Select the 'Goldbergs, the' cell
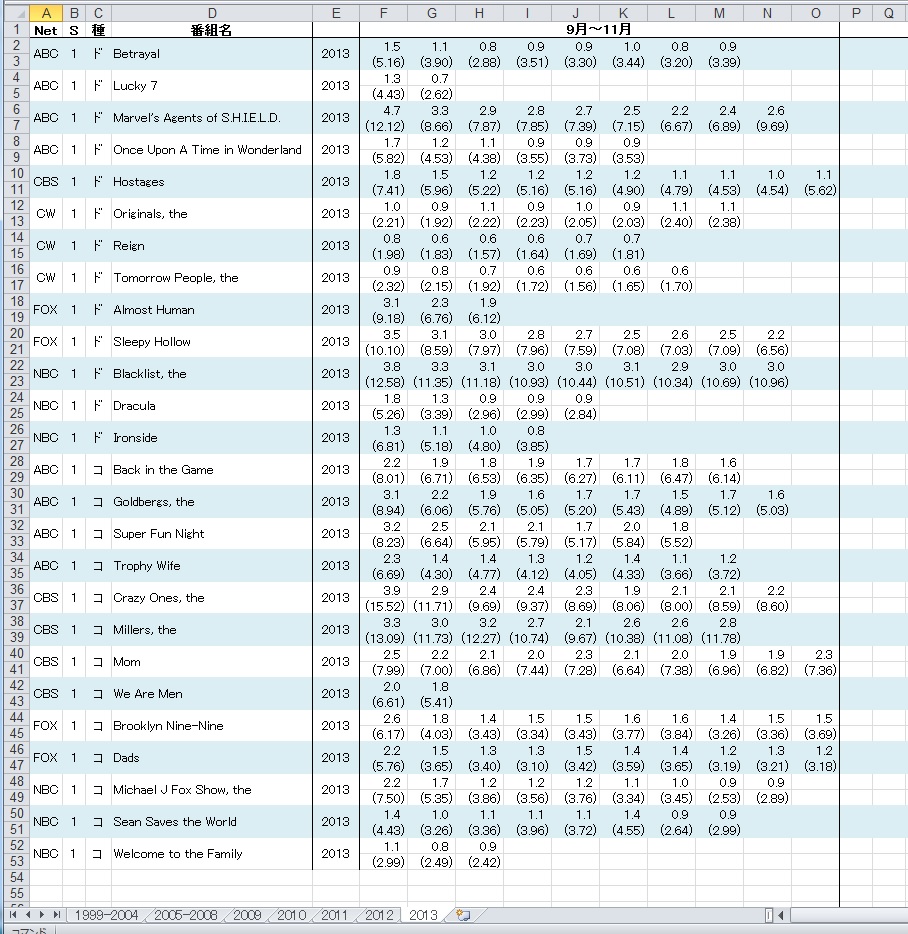 (x=212, y=502)
